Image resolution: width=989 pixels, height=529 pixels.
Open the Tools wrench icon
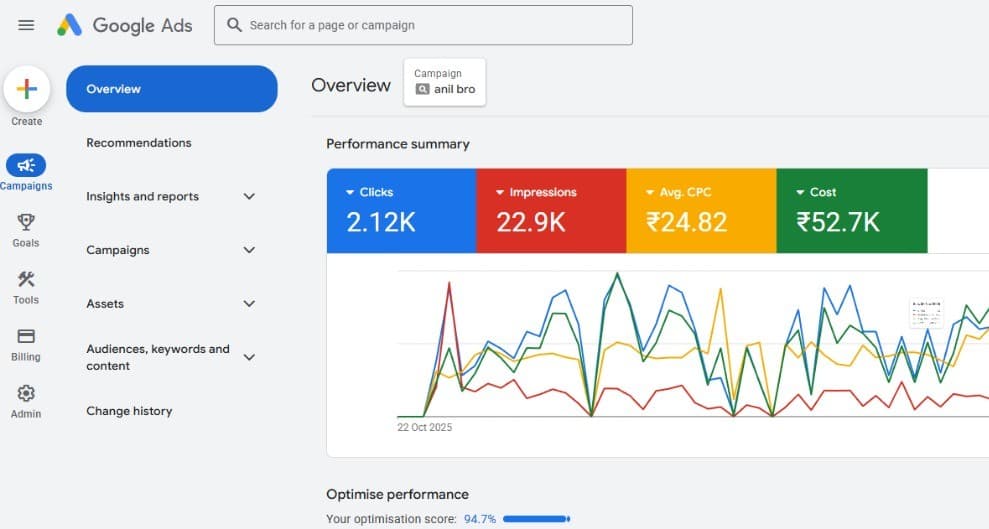pos(26,280)
